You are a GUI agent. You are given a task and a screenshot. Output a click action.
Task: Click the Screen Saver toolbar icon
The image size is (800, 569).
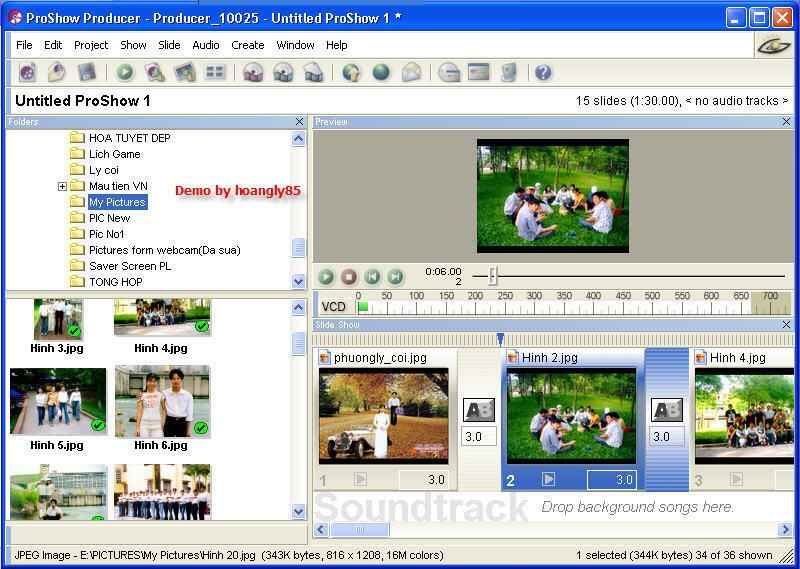509,72
